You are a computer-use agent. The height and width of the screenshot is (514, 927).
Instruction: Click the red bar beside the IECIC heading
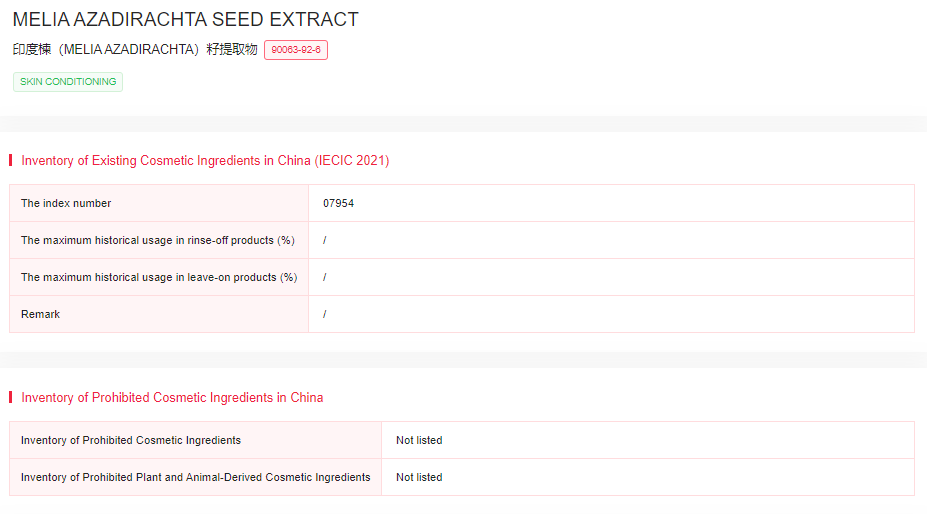coord(10,161)
